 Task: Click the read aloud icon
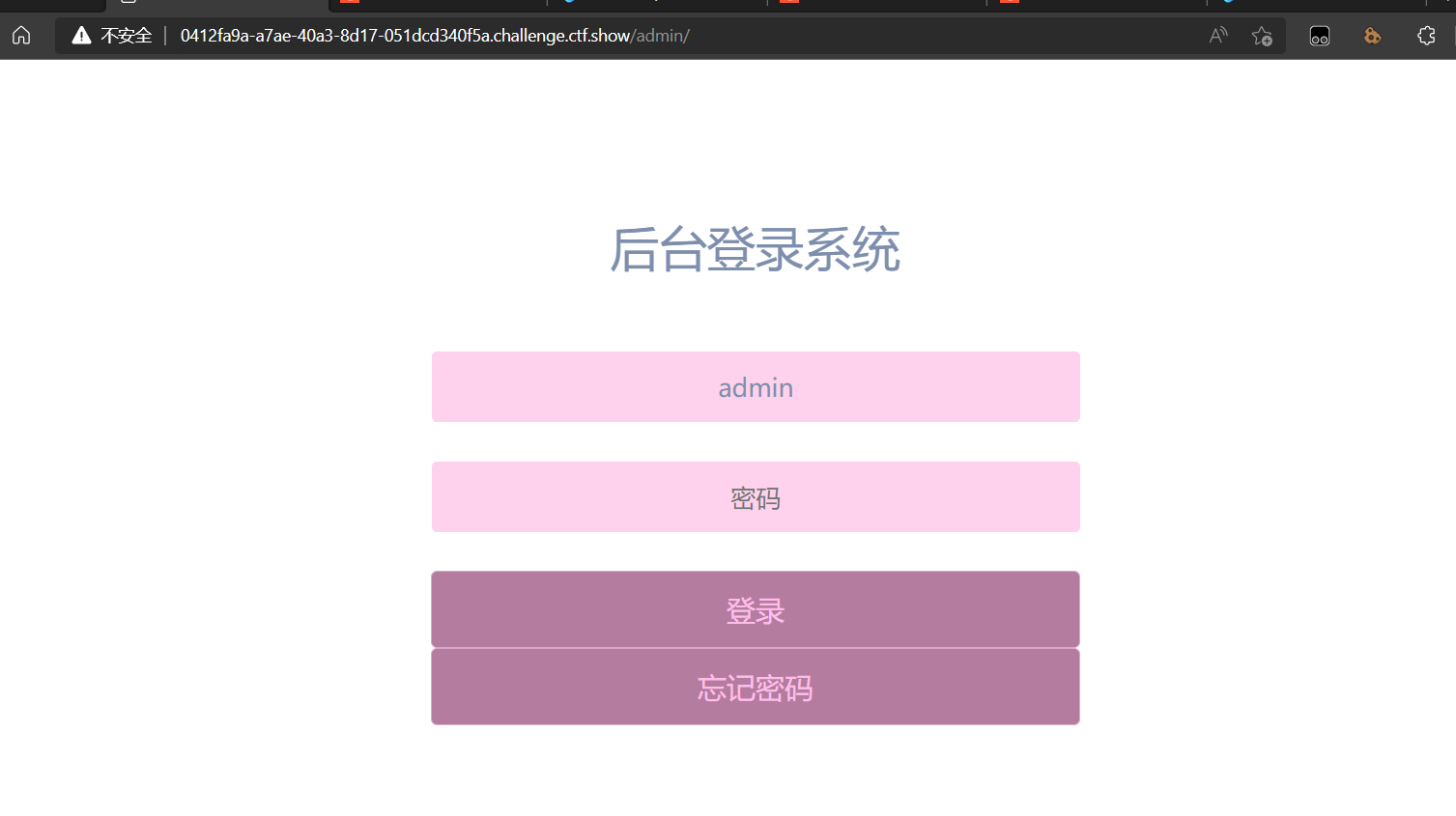[x=1218, y=36]
